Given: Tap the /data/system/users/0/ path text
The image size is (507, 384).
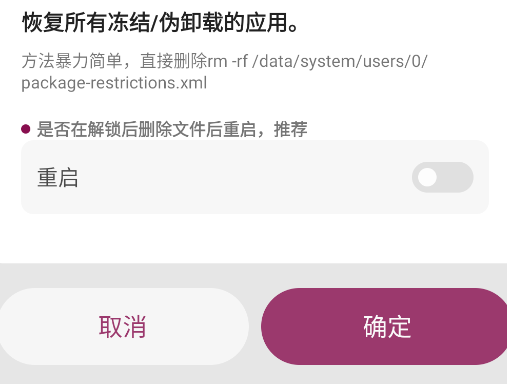Looking at the screenshot, I should coord(340,61).
